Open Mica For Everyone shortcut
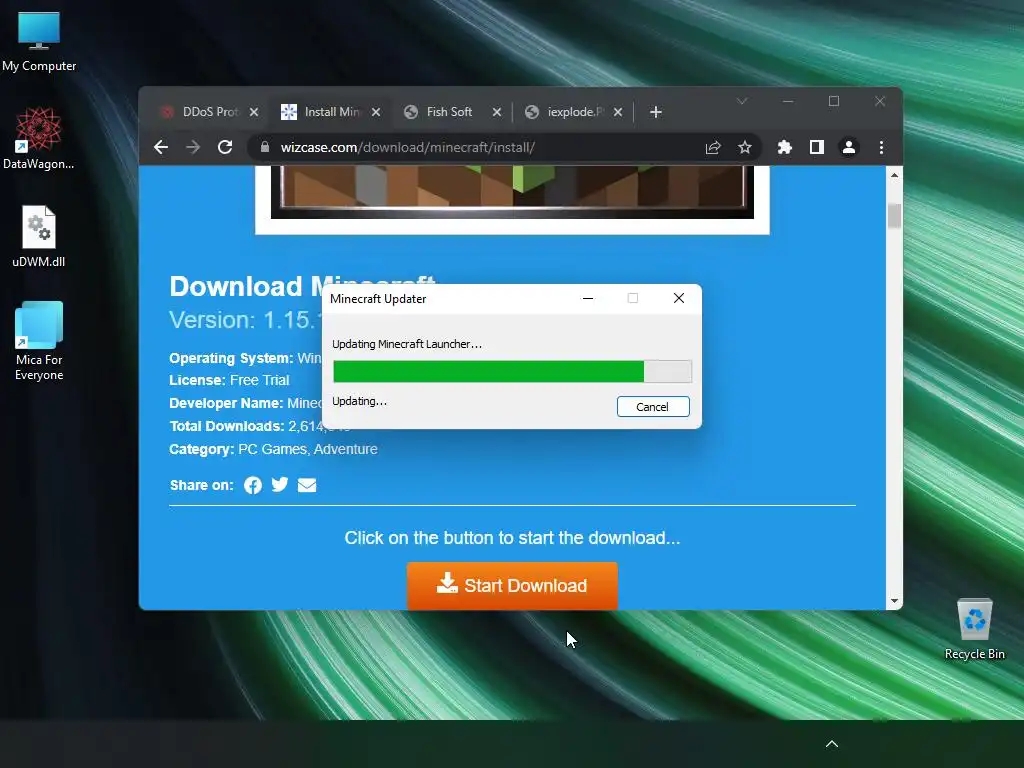The height and width of the screenshot is (768, 1024). tap(39, 341)
